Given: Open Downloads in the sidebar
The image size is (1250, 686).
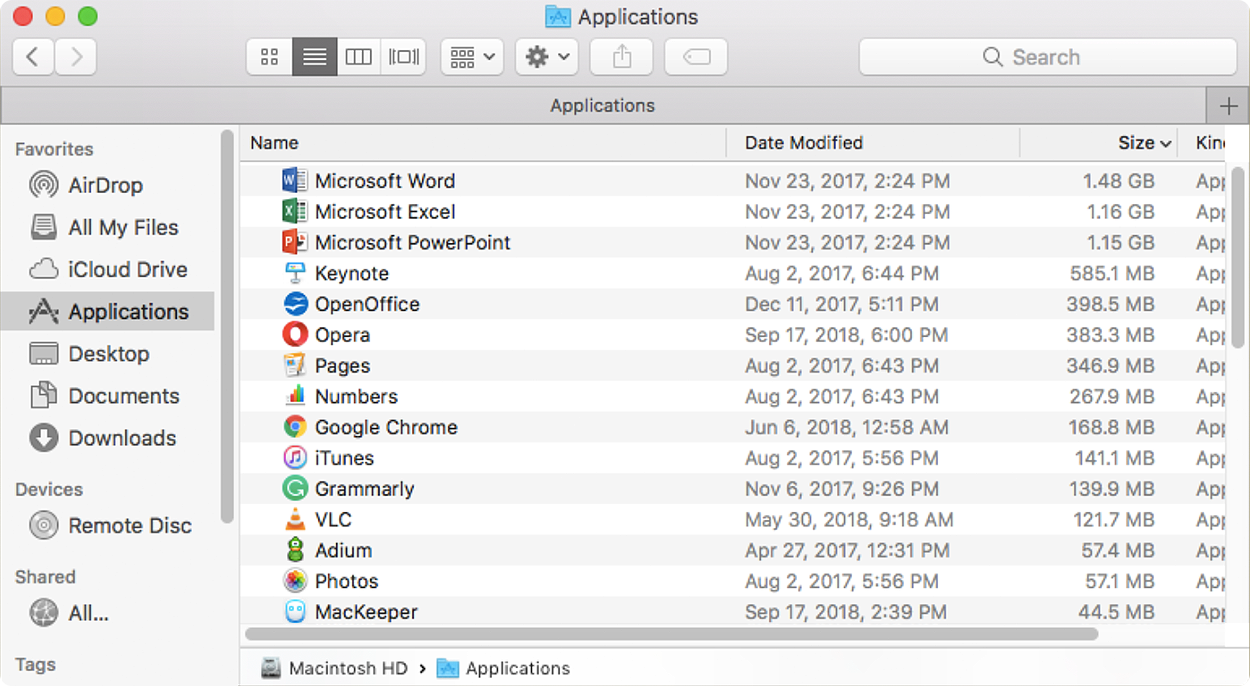Looking at the screenshot, I should 108,437.
